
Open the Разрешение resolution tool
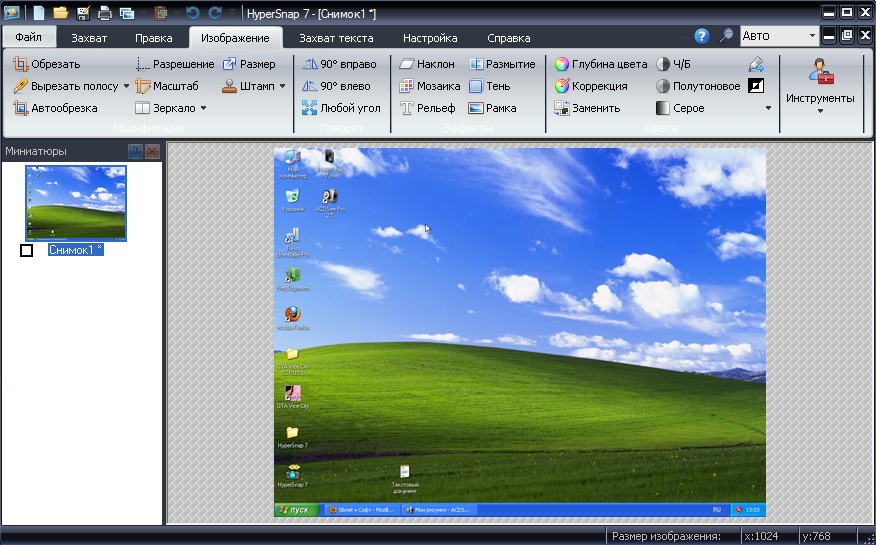(175, 64)
